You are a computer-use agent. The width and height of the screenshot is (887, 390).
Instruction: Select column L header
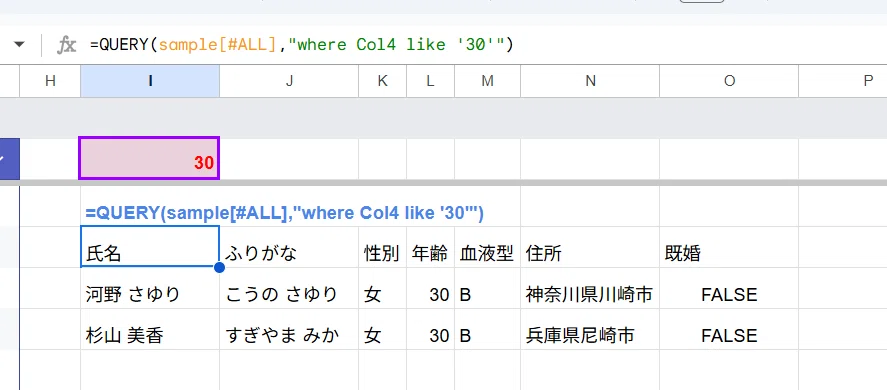(x=430, y=81)
